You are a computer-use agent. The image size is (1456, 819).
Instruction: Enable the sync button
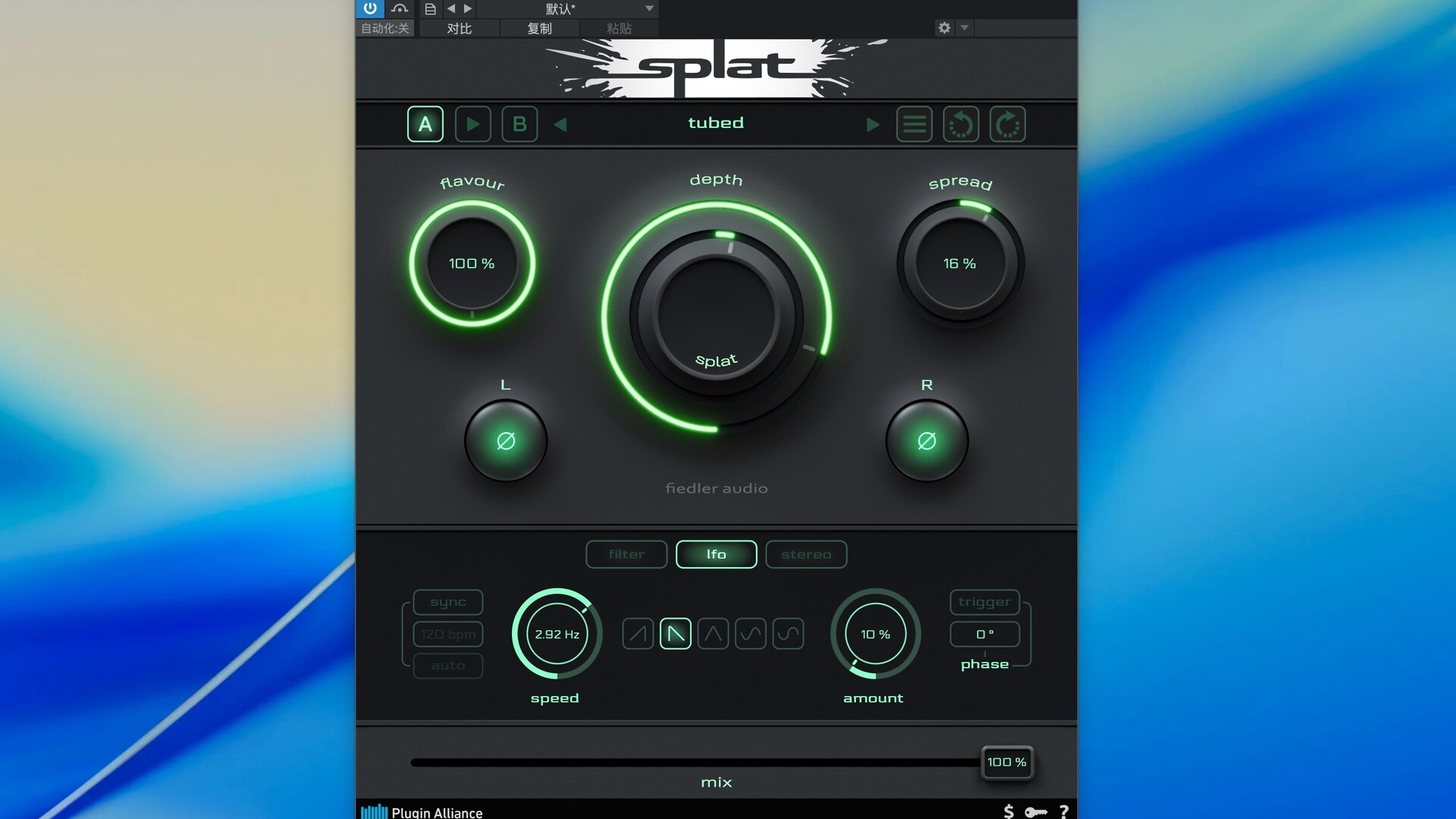pyautogui.click(x=448, y=602)
